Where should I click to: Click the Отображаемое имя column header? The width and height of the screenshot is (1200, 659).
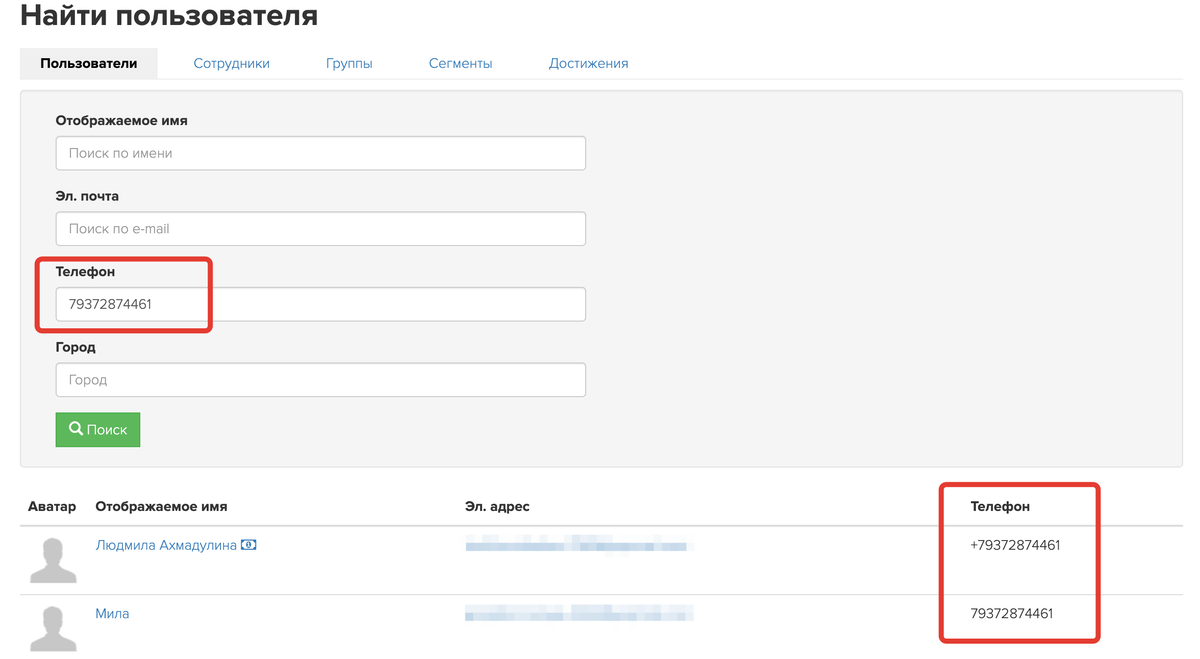pos(161,506)
